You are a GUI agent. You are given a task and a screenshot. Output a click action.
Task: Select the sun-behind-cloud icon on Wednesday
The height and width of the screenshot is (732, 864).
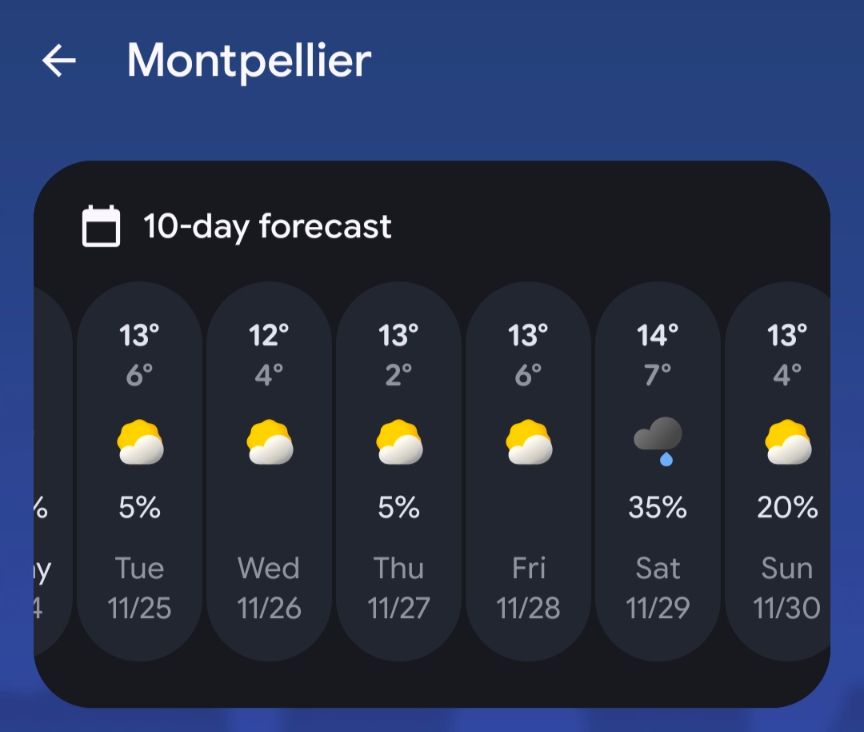point(269,443)
